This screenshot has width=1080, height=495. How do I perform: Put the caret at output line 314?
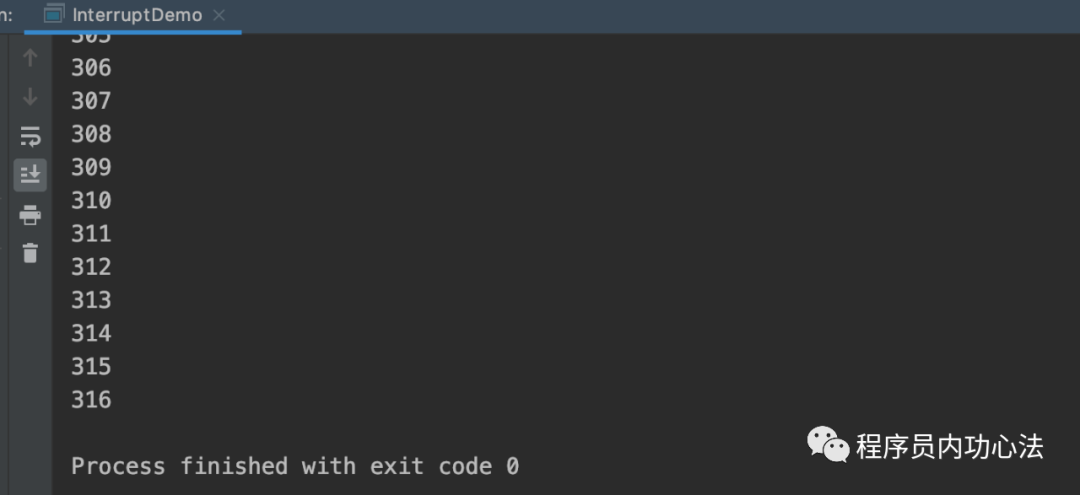[x=91, y=333]
